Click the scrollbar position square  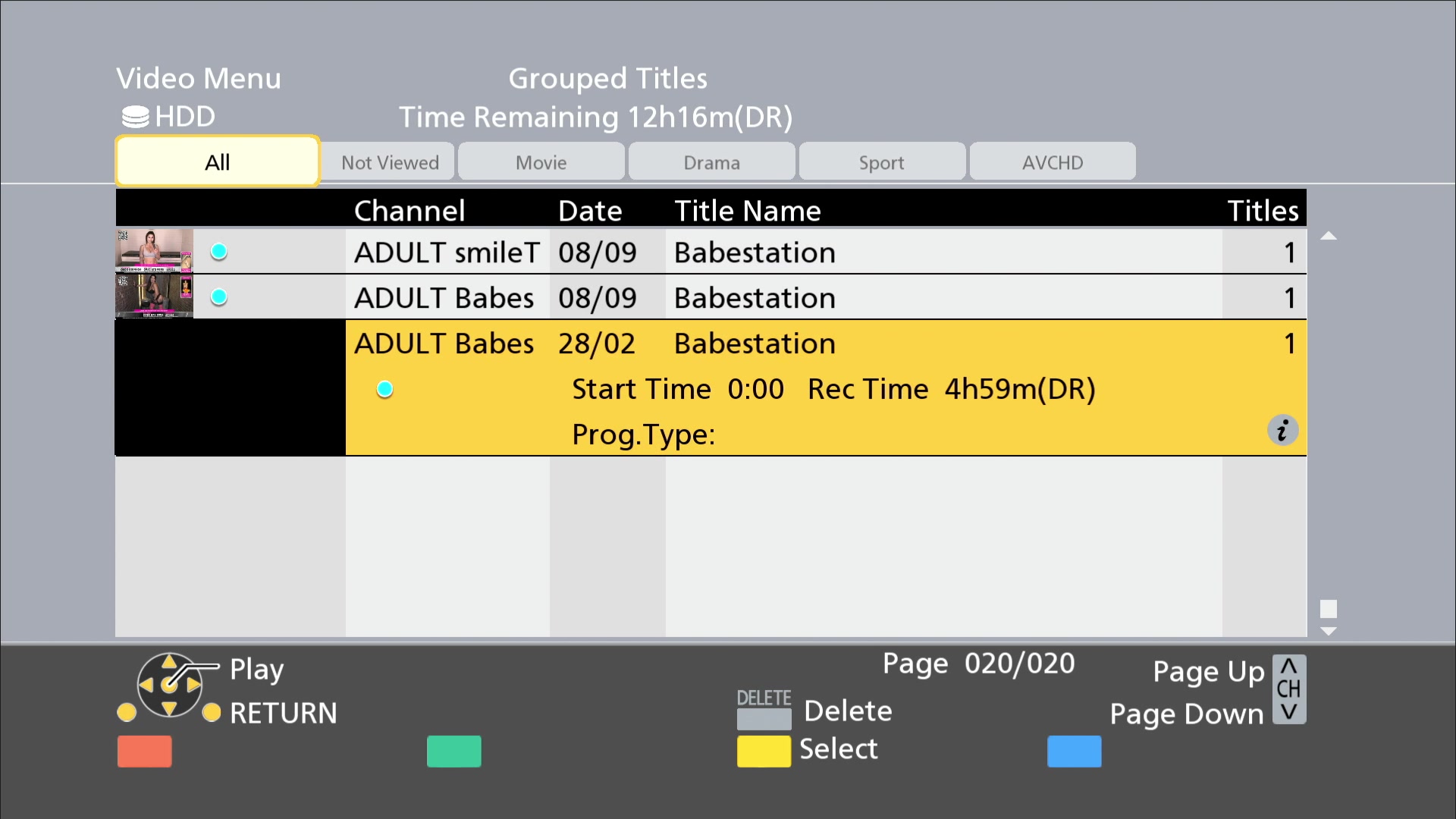tap(1328, 609)
